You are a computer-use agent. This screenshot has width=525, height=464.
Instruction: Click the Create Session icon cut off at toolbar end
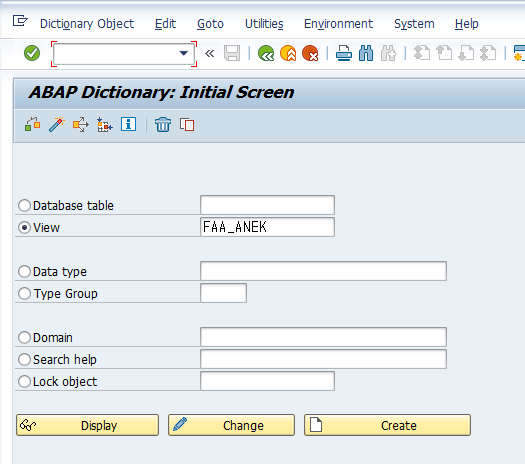(x=519, y=53)
